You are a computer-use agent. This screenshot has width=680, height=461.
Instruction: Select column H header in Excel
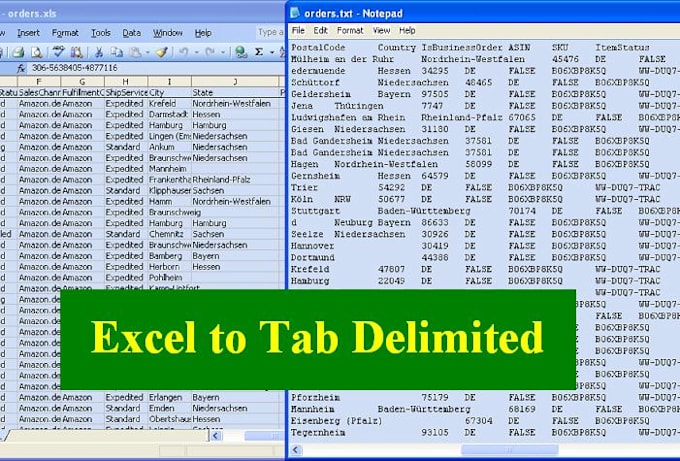[126, 82]
